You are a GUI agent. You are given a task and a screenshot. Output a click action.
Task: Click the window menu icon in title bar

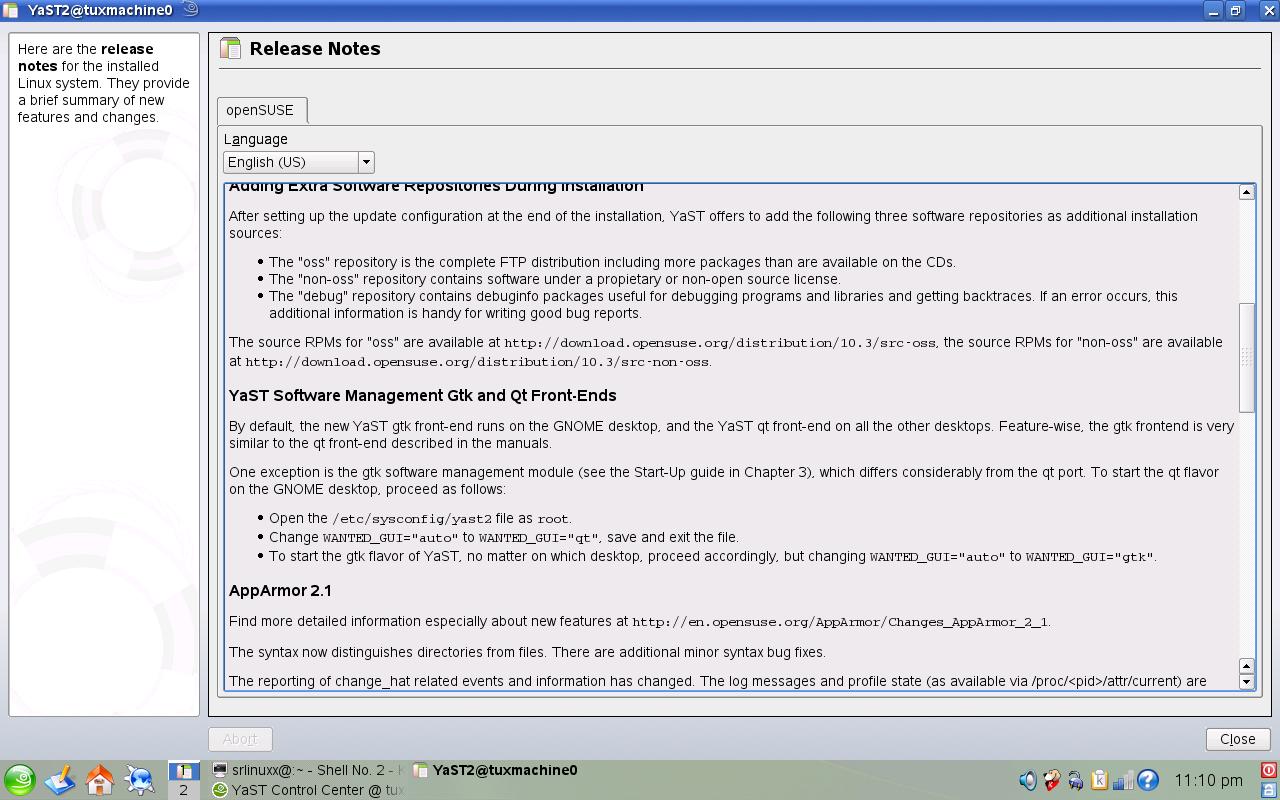(10, 10)
